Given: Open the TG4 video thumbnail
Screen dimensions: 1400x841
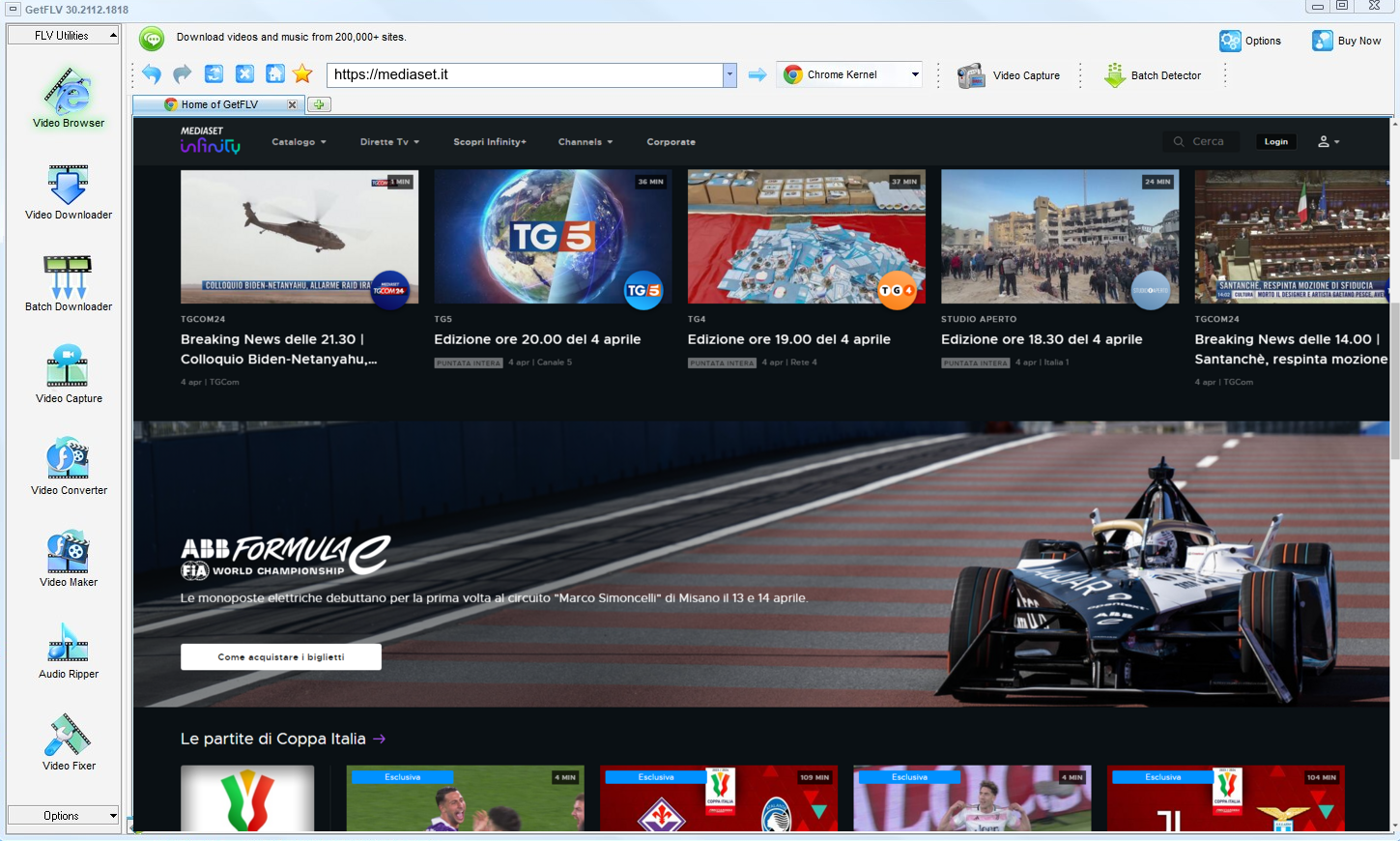Looking at the screenshot, I should coord(807,237).
